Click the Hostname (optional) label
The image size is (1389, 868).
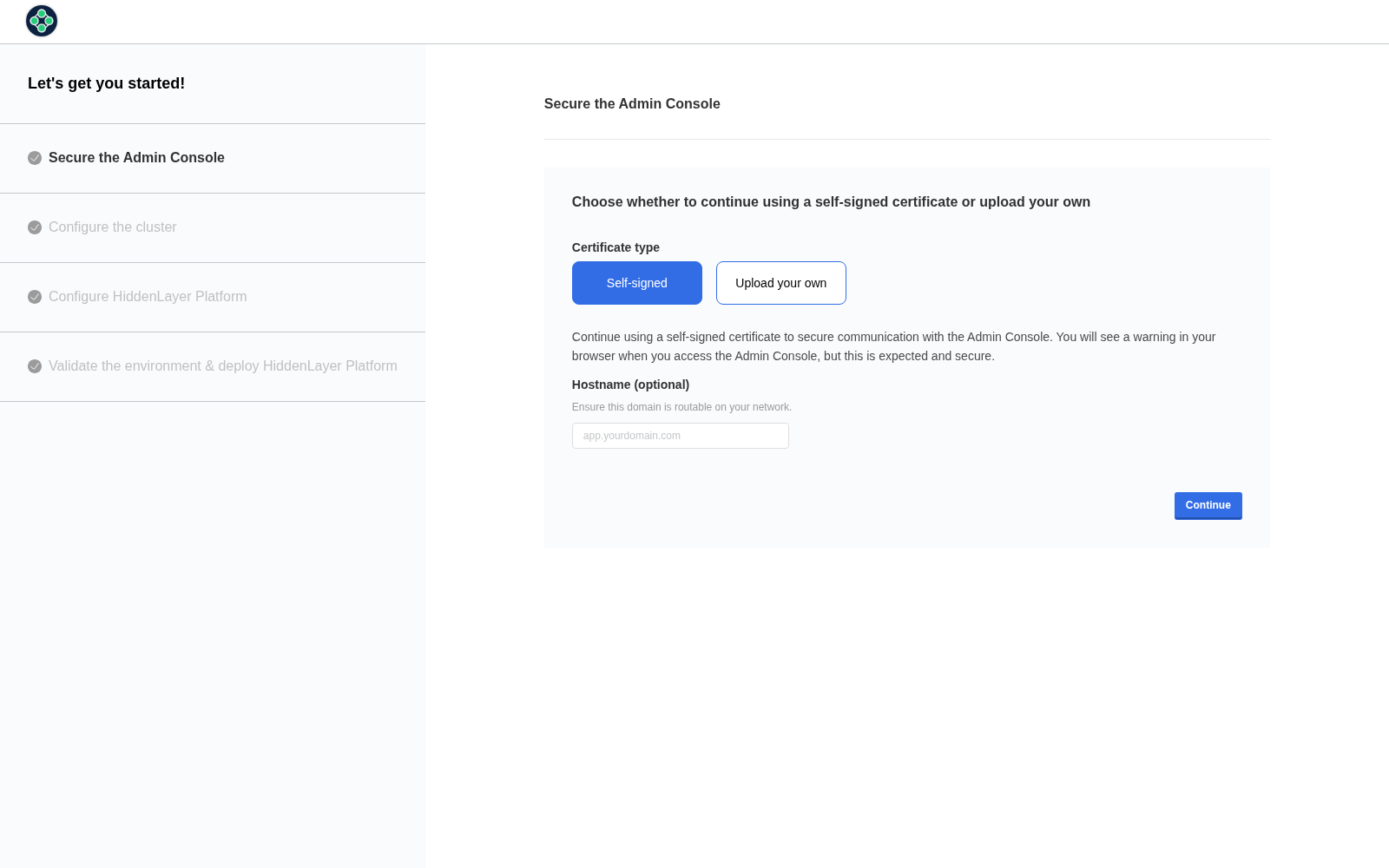[x=630, y=385]
